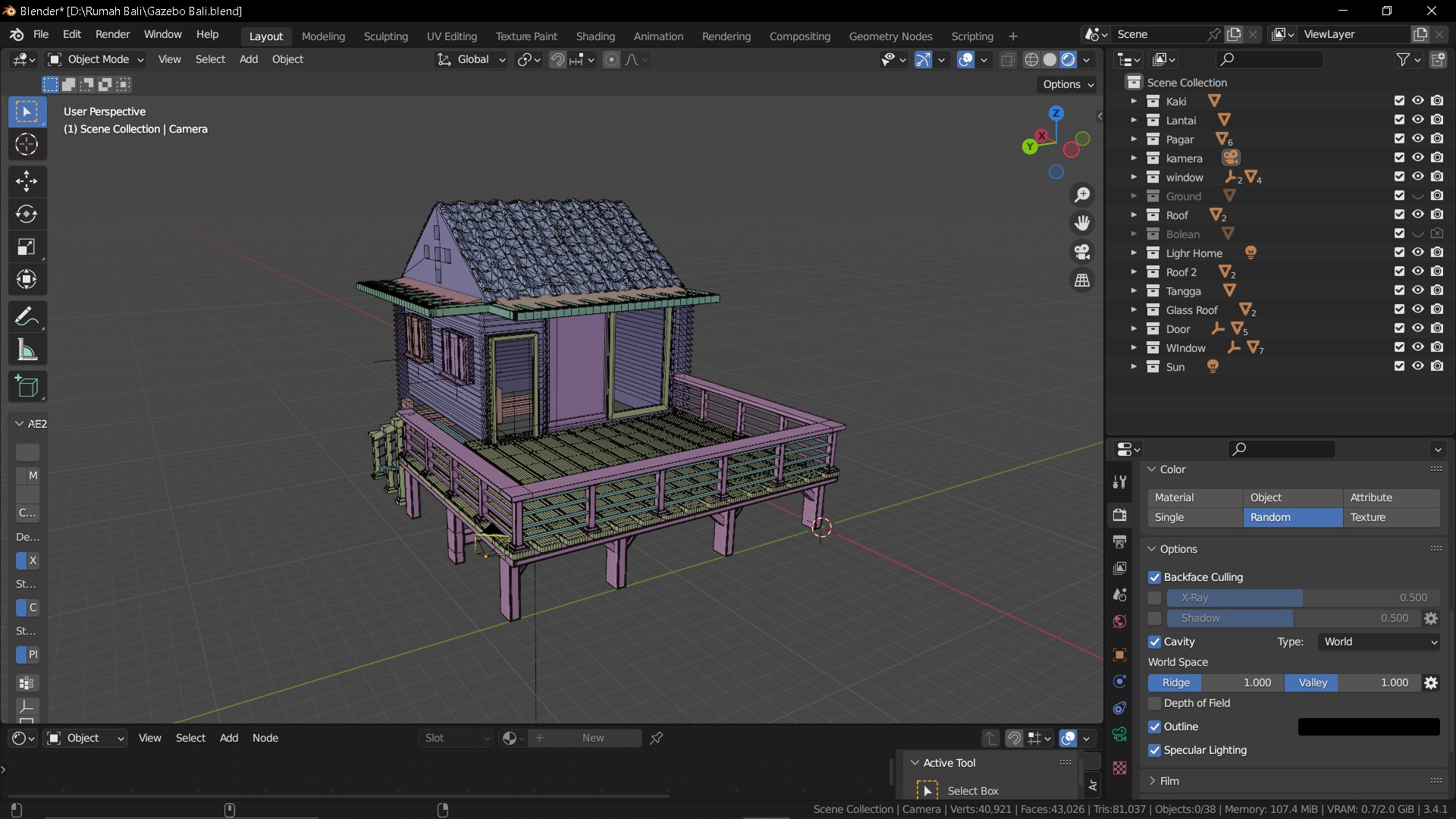The image size is (1456, 819).
Task: Open the Object Mode dropdown
Action: click(x=96, y=59)
